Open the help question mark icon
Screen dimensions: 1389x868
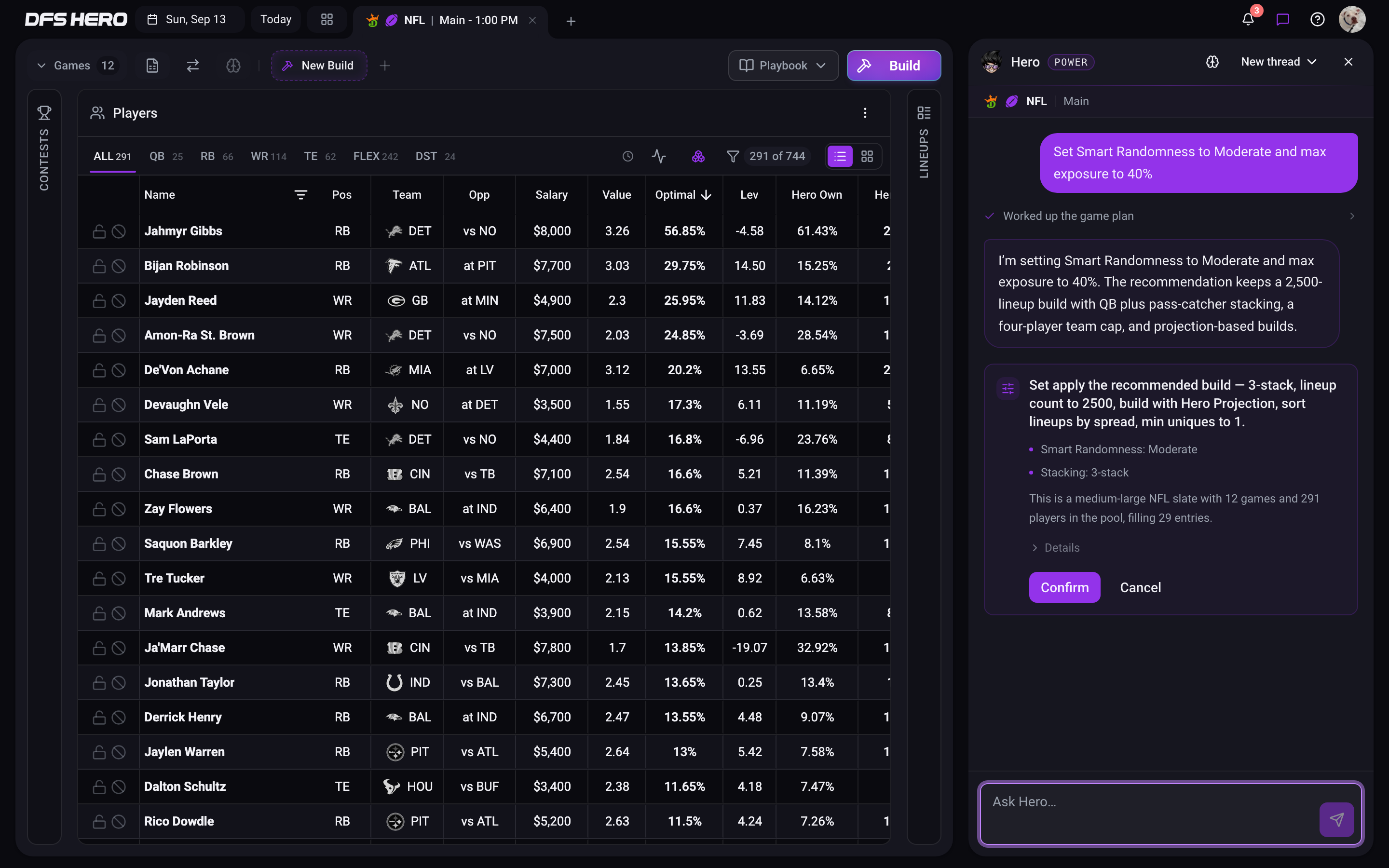1317,19
